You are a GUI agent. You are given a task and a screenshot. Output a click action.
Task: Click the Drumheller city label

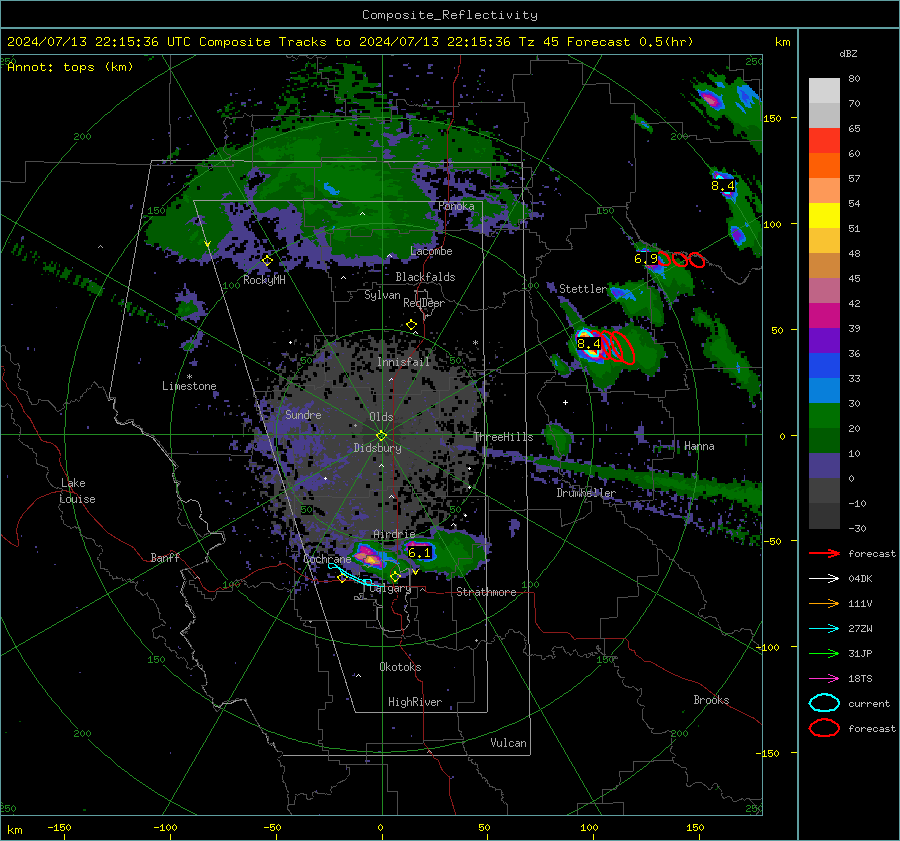(x=586, y=493)
